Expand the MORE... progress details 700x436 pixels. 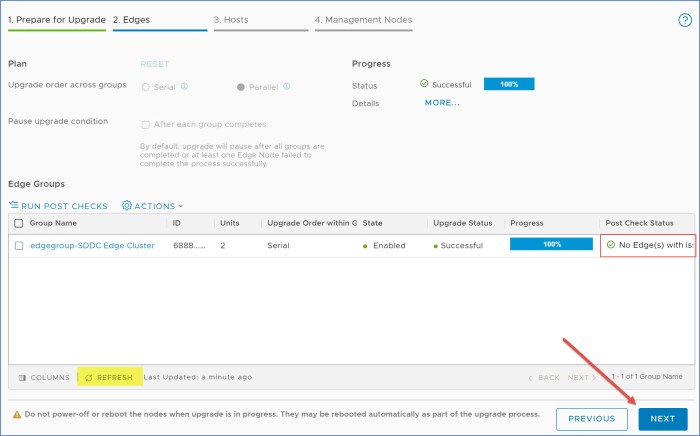[x=442, y=103]
